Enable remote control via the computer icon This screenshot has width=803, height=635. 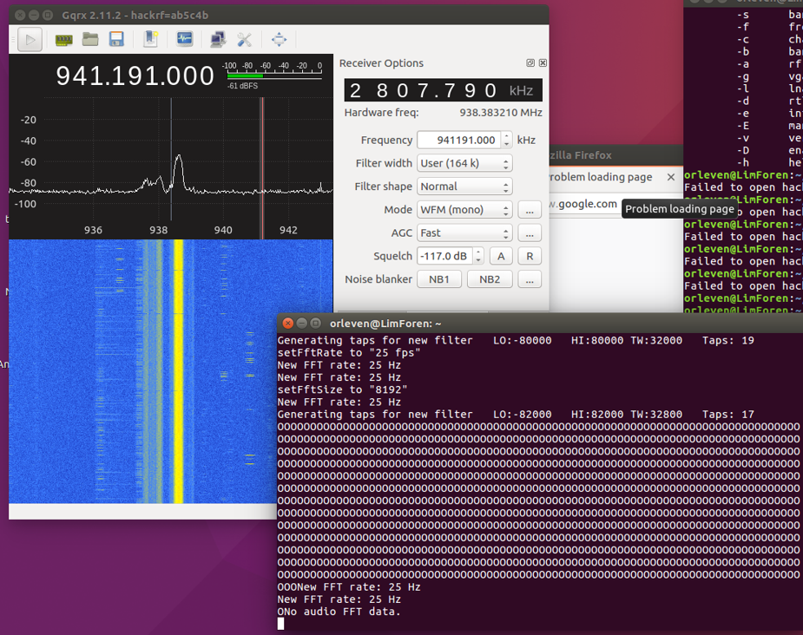(x=215, y=39)
